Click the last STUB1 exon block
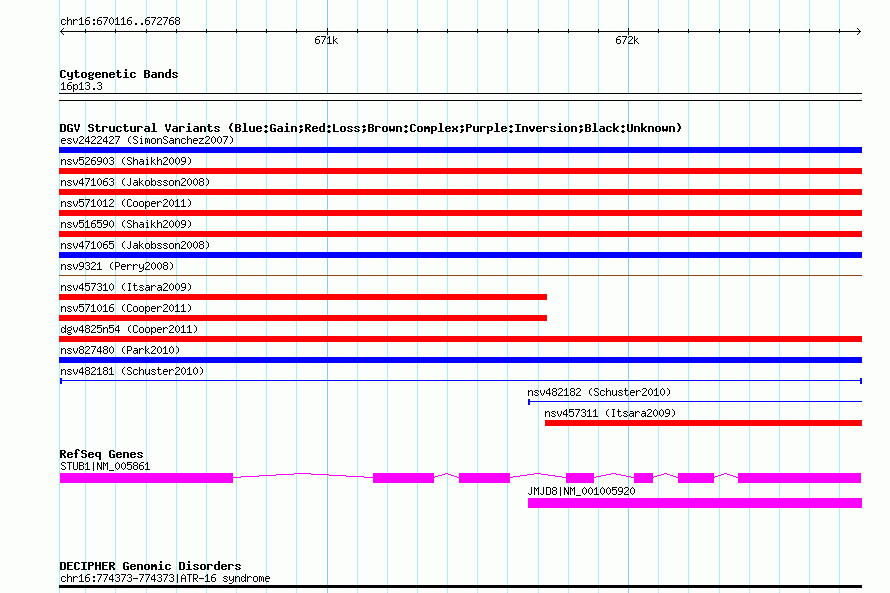Screen dimensions: 890x593 pyautogui.click(x=800, y=478)
